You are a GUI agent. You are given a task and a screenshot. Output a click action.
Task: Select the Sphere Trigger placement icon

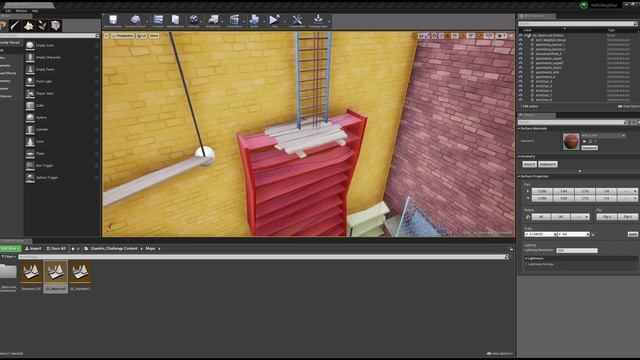pos(30,178)
